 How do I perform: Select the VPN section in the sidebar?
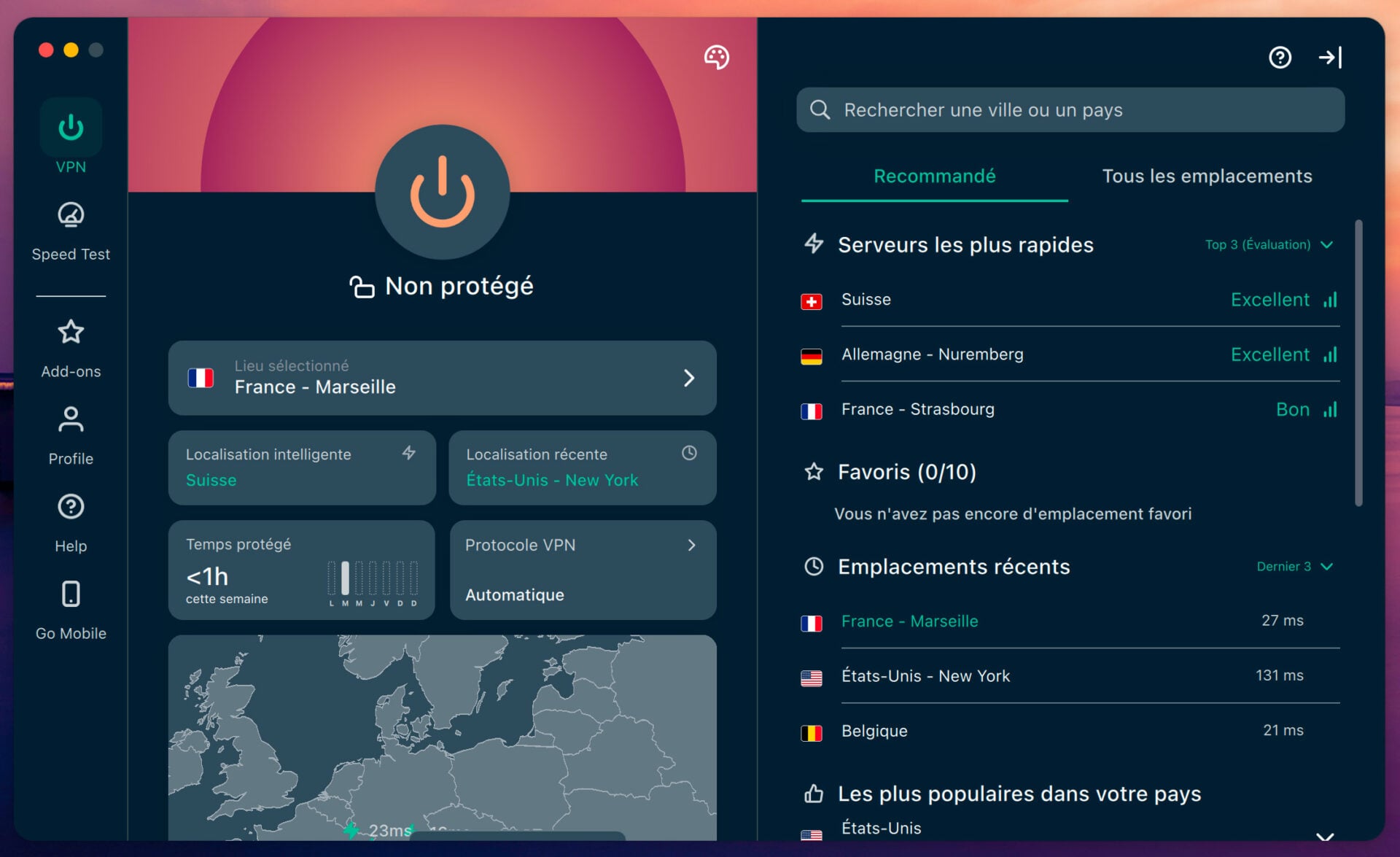click(x=70, y=139)
